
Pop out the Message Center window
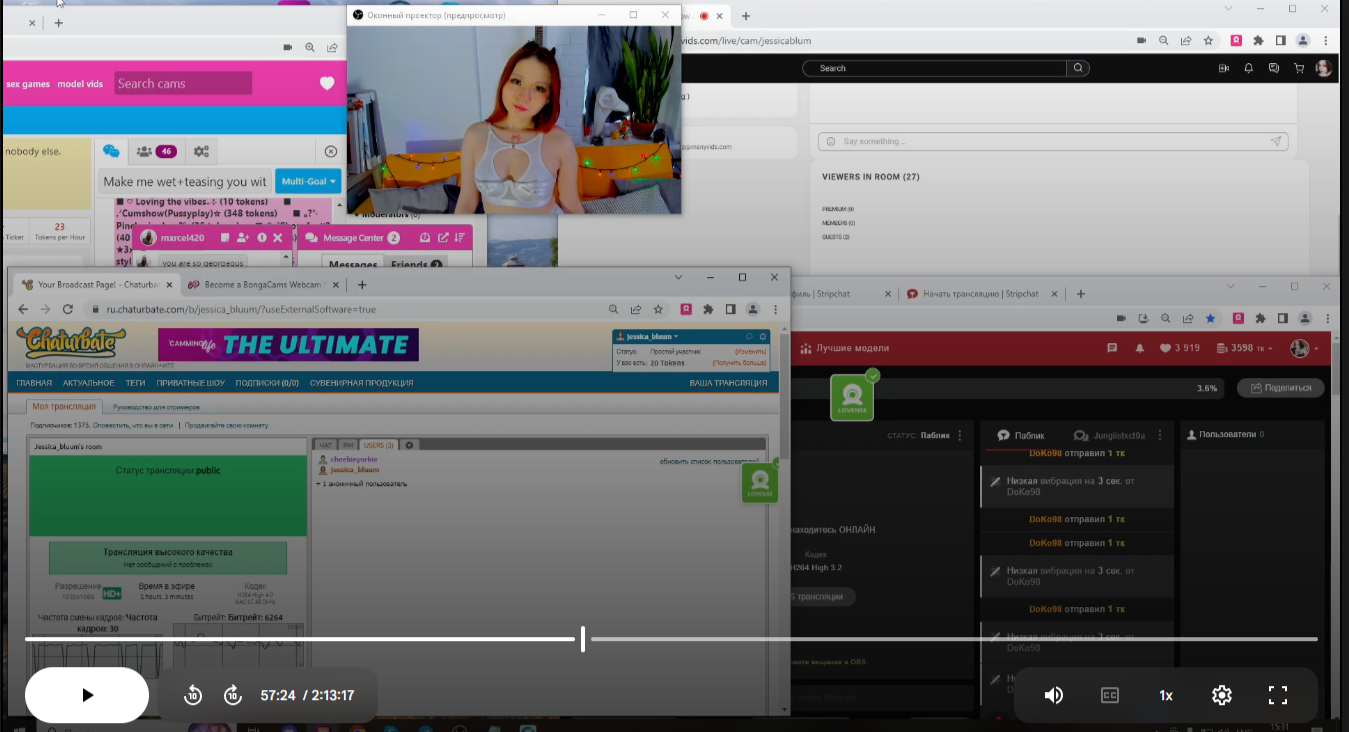coord(441,238)
